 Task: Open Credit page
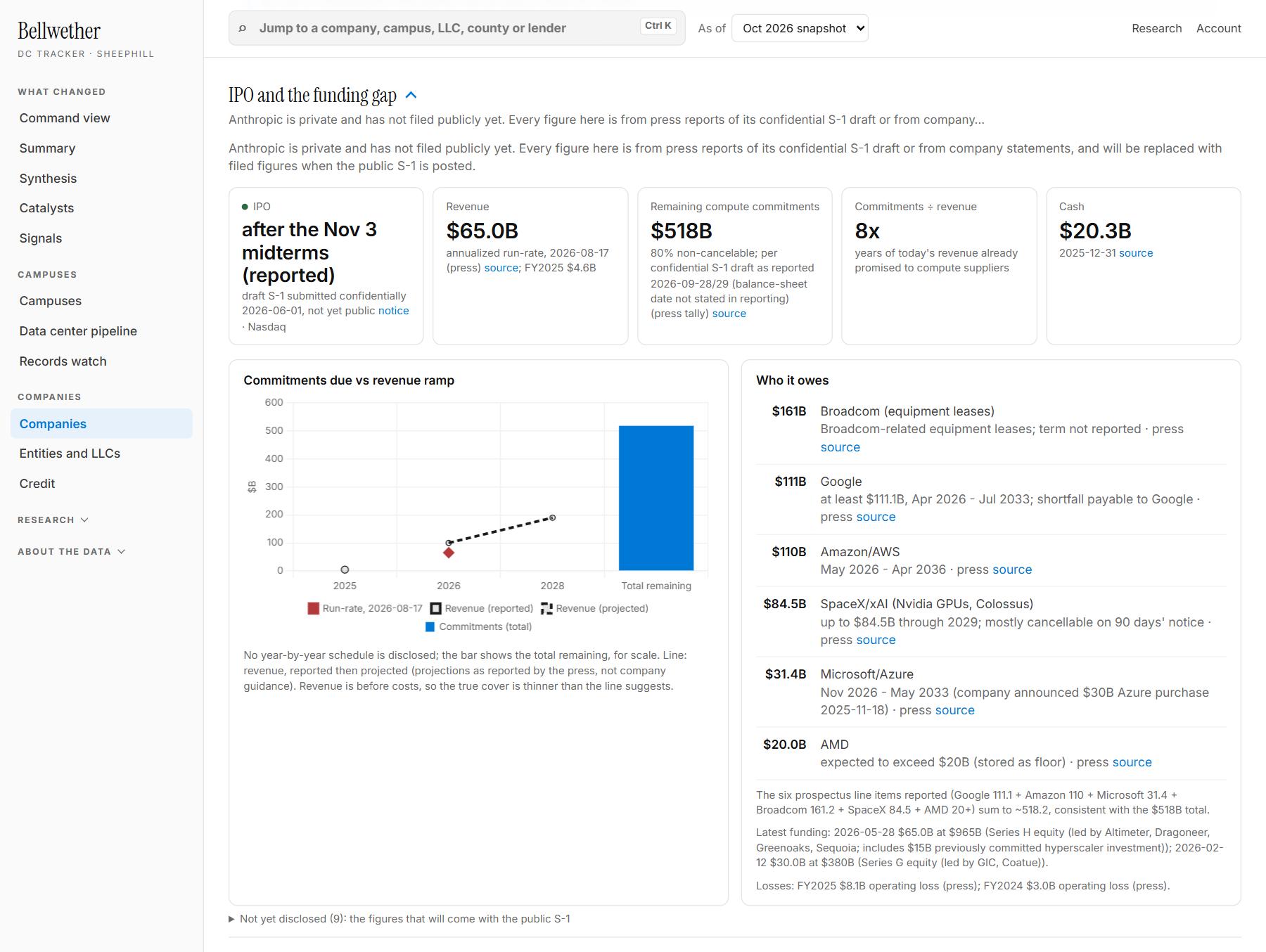(x=101, y=484)
